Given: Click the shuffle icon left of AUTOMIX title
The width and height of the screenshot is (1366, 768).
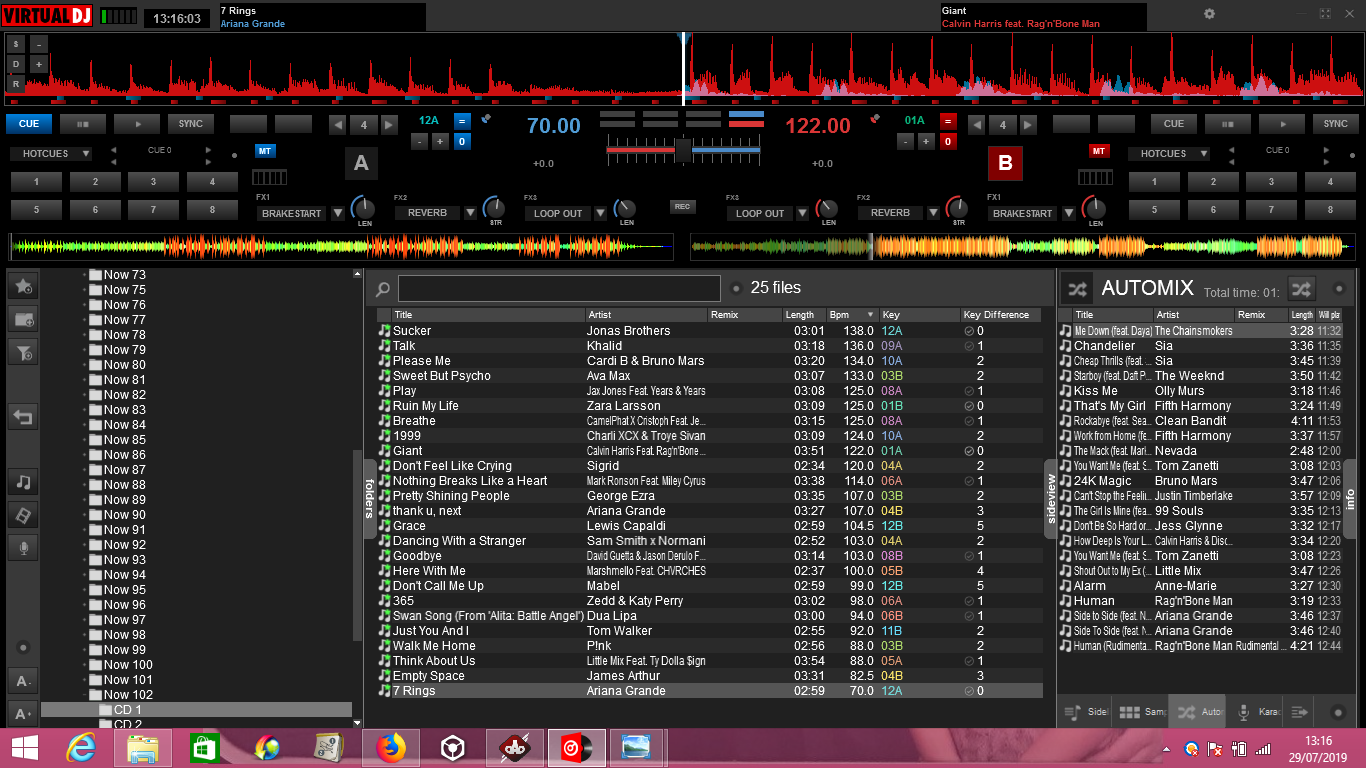Looking at the screenshot, I should click(x=1077, y=289).
